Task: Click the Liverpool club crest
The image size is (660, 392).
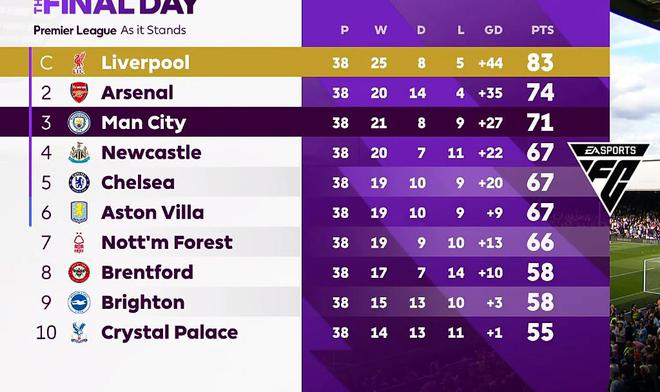Action: coord(79,62)
